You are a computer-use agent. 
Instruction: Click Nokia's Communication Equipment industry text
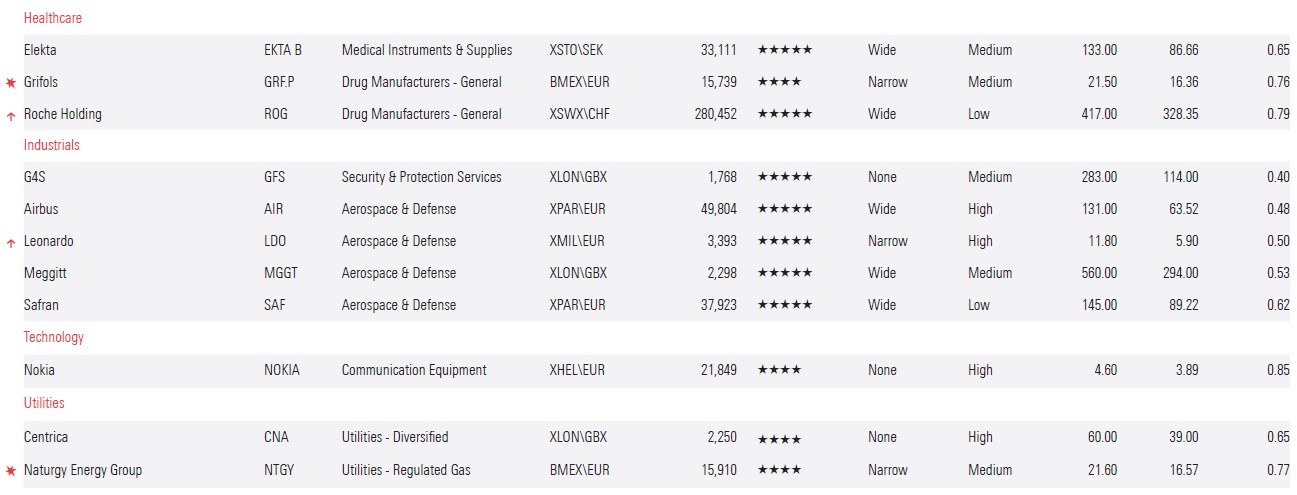click(x=414, y=370)
